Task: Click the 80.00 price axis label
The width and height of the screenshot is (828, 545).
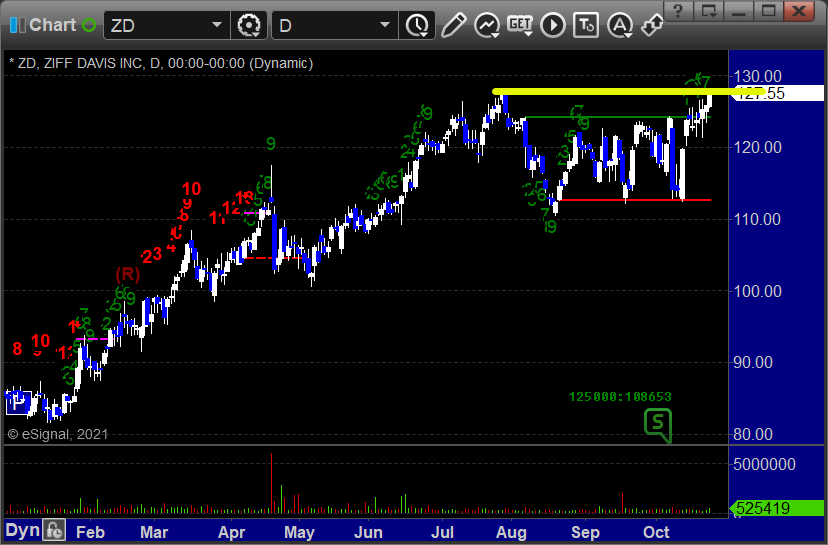Action: click(x=752, y=434)
